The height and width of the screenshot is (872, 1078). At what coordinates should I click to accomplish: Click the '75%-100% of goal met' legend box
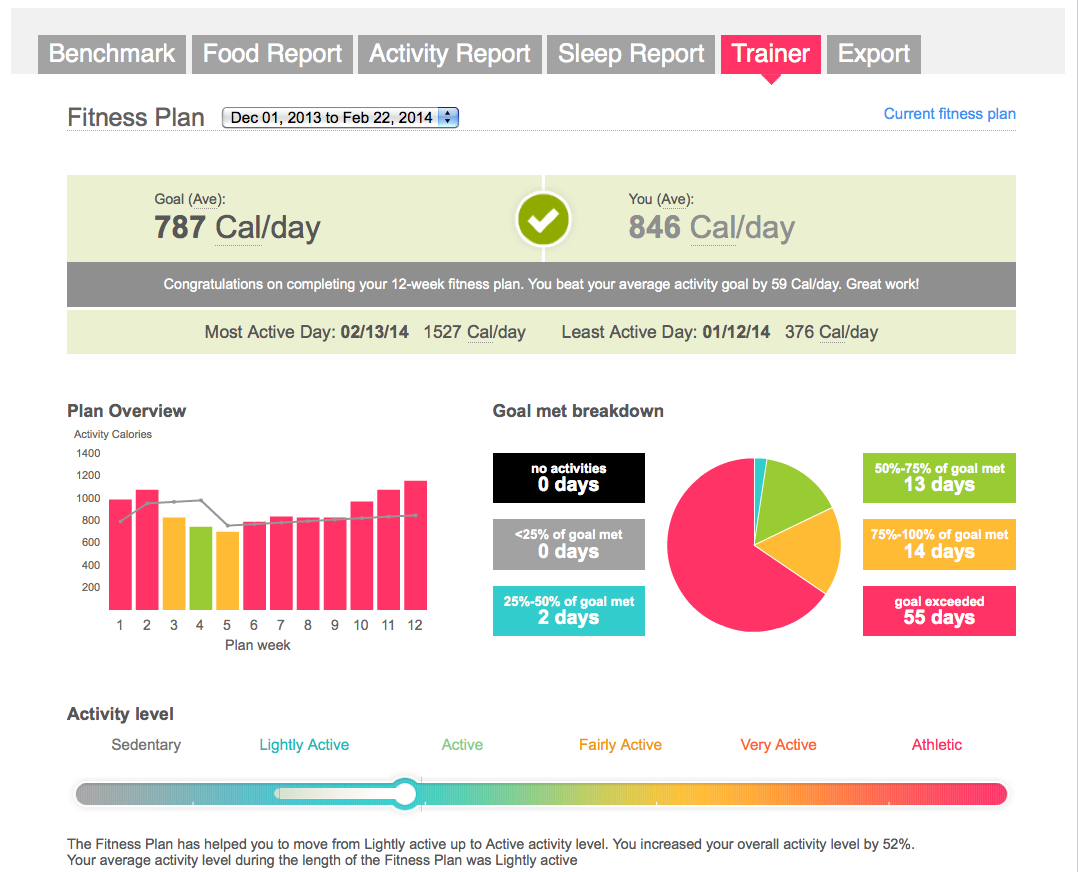tap(939, 544)
